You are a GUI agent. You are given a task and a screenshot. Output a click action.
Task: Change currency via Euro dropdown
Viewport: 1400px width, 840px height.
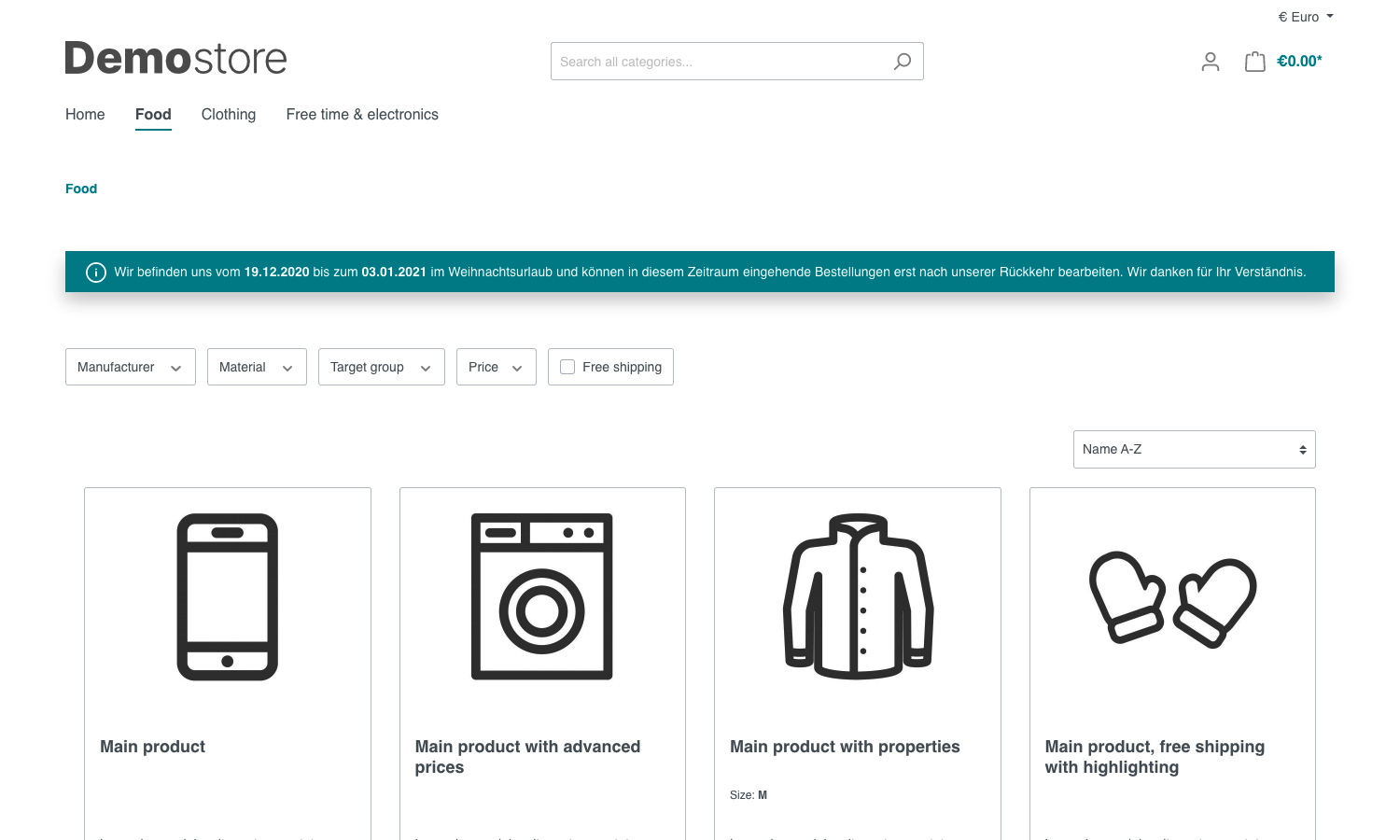tap(1305, 17)
